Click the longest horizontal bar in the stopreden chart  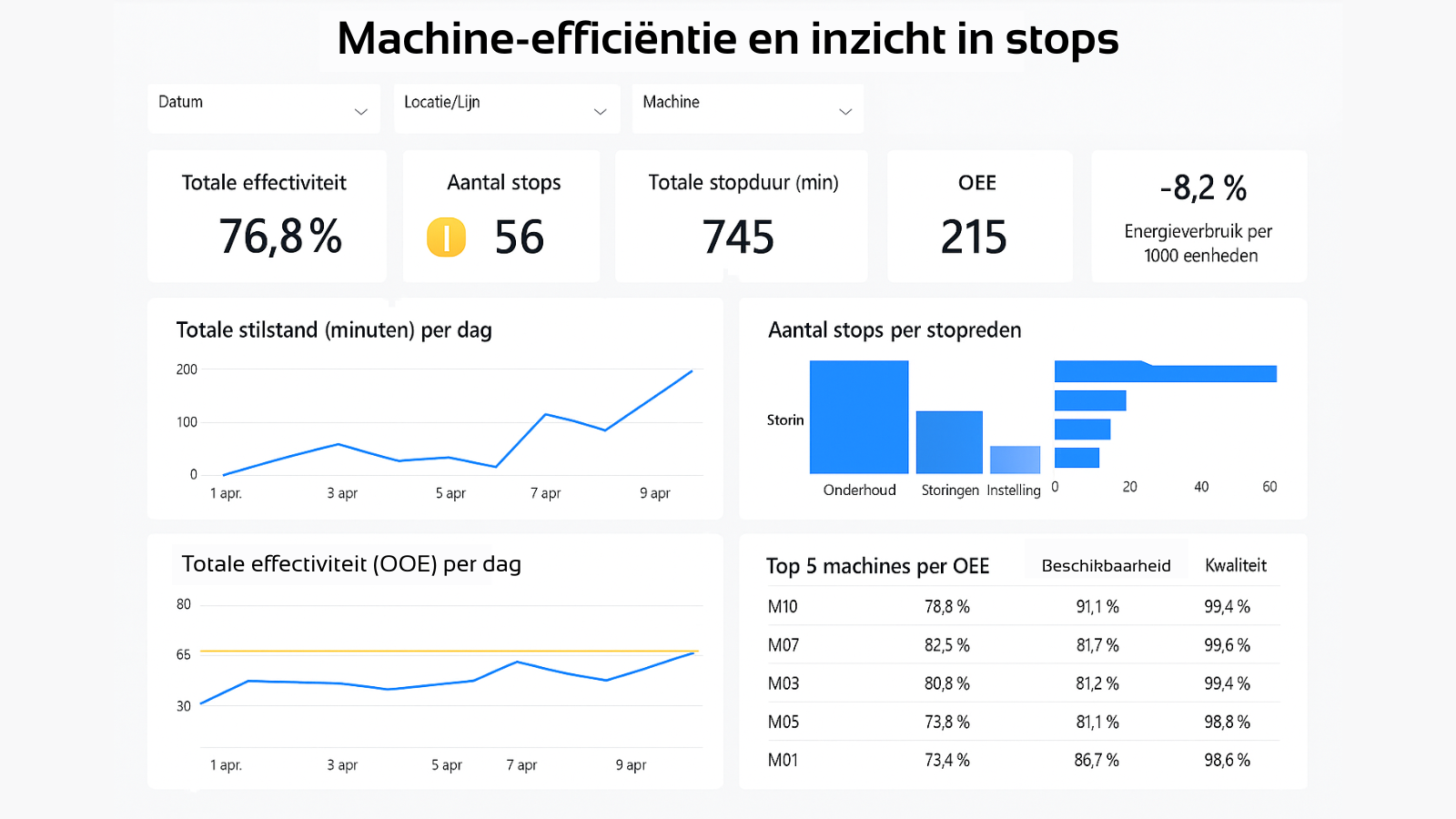point(1166,372)
